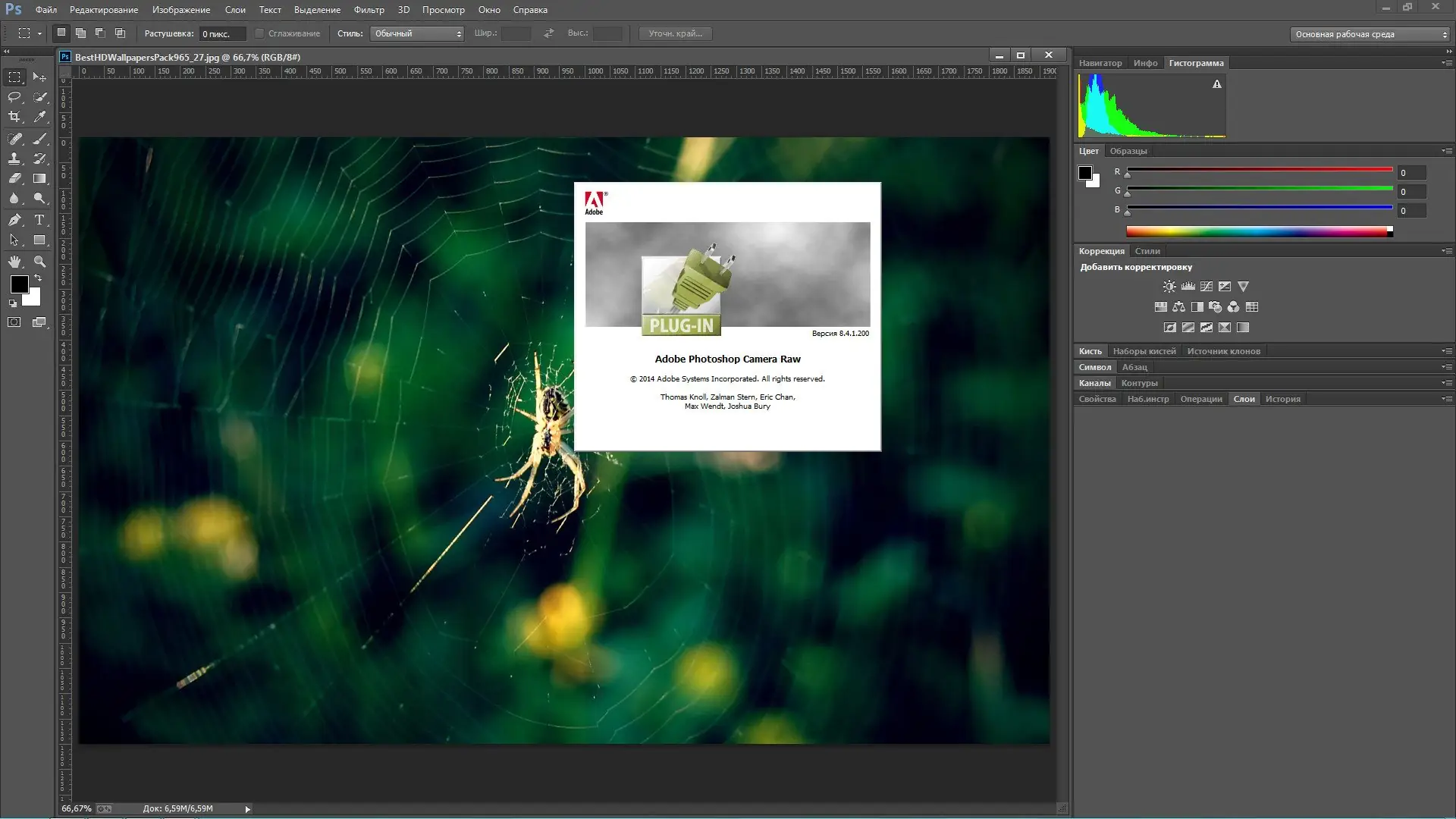Viewport: 1456px width, 819px height.
Task: Select the Gradient tool
Action: coord(40,178)
